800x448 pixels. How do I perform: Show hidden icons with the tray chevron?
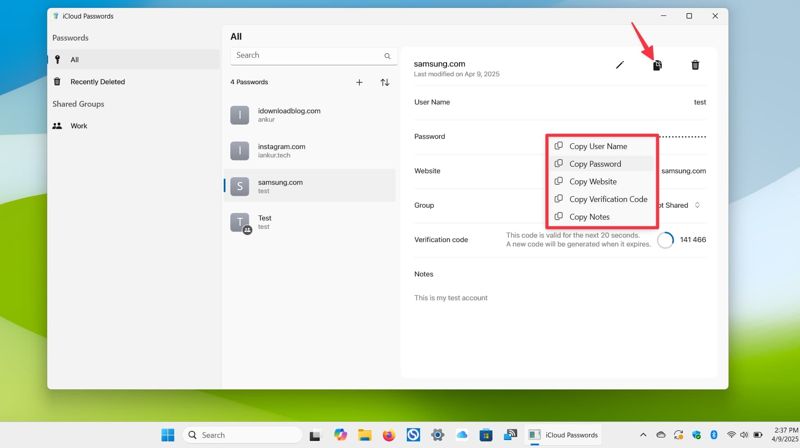tap(643, 435)
